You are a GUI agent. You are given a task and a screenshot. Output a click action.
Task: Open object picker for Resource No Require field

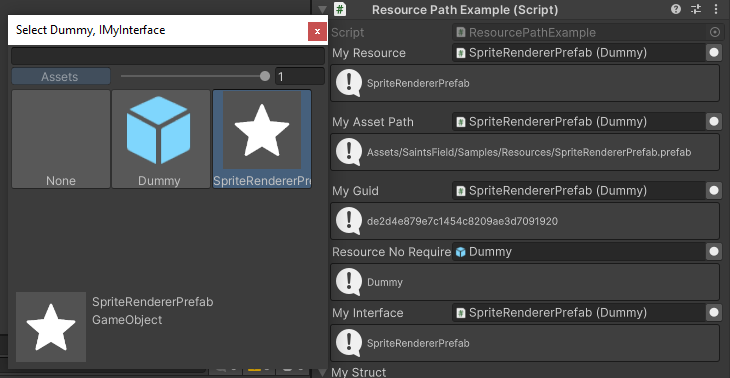pyautogui.click(x=714, y=252)
